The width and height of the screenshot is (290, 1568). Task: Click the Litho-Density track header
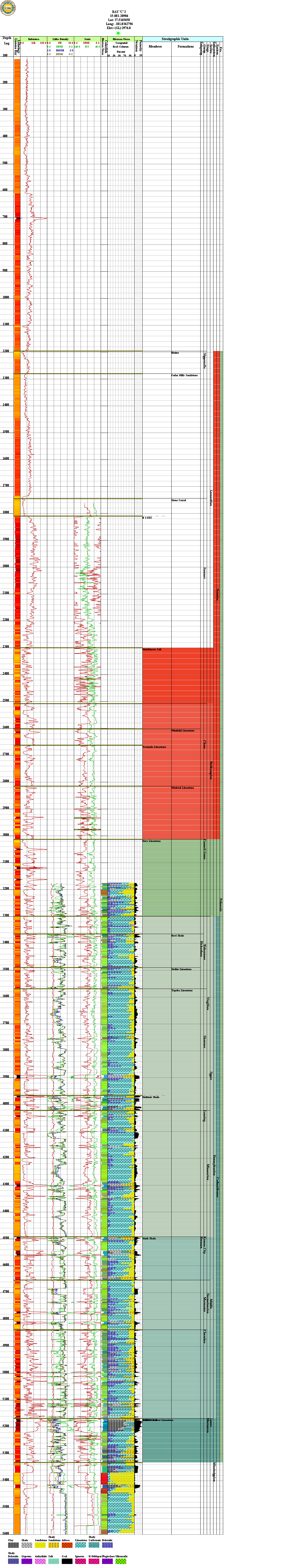click(60, 39)
